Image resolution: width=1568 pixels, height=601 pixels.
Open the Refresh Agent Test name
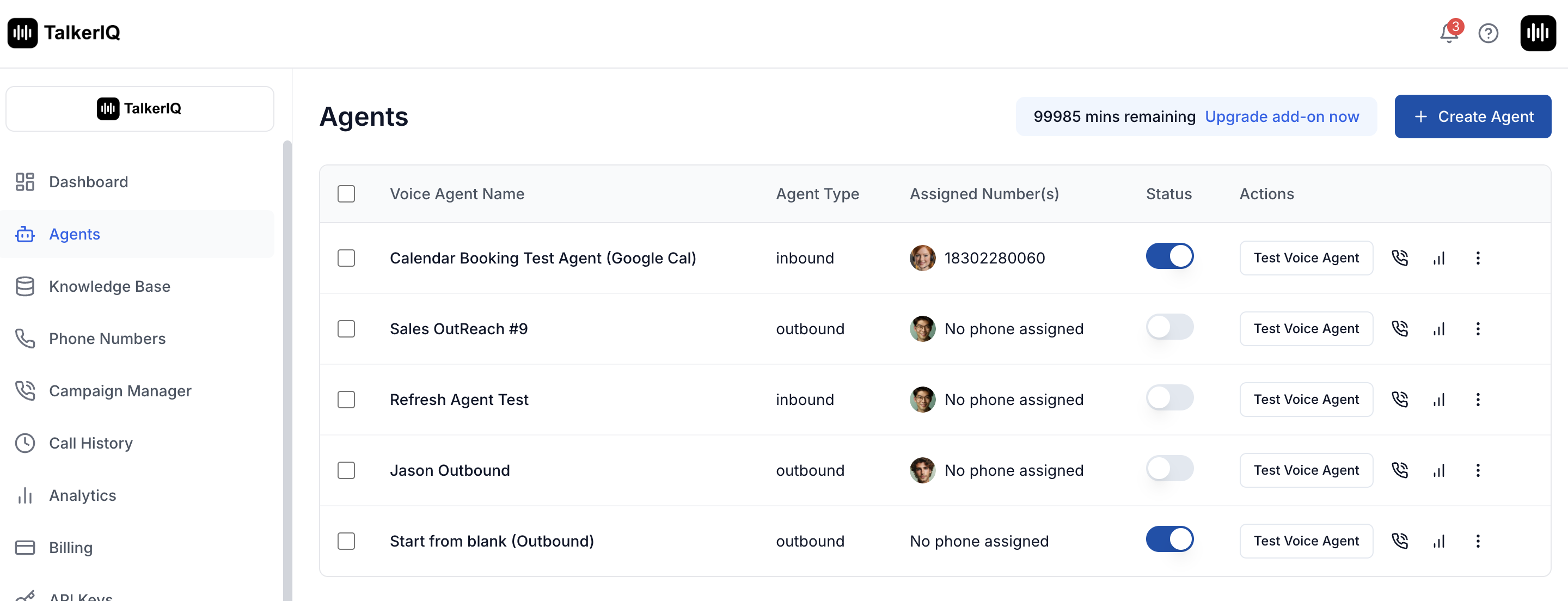tap(459, 400)
